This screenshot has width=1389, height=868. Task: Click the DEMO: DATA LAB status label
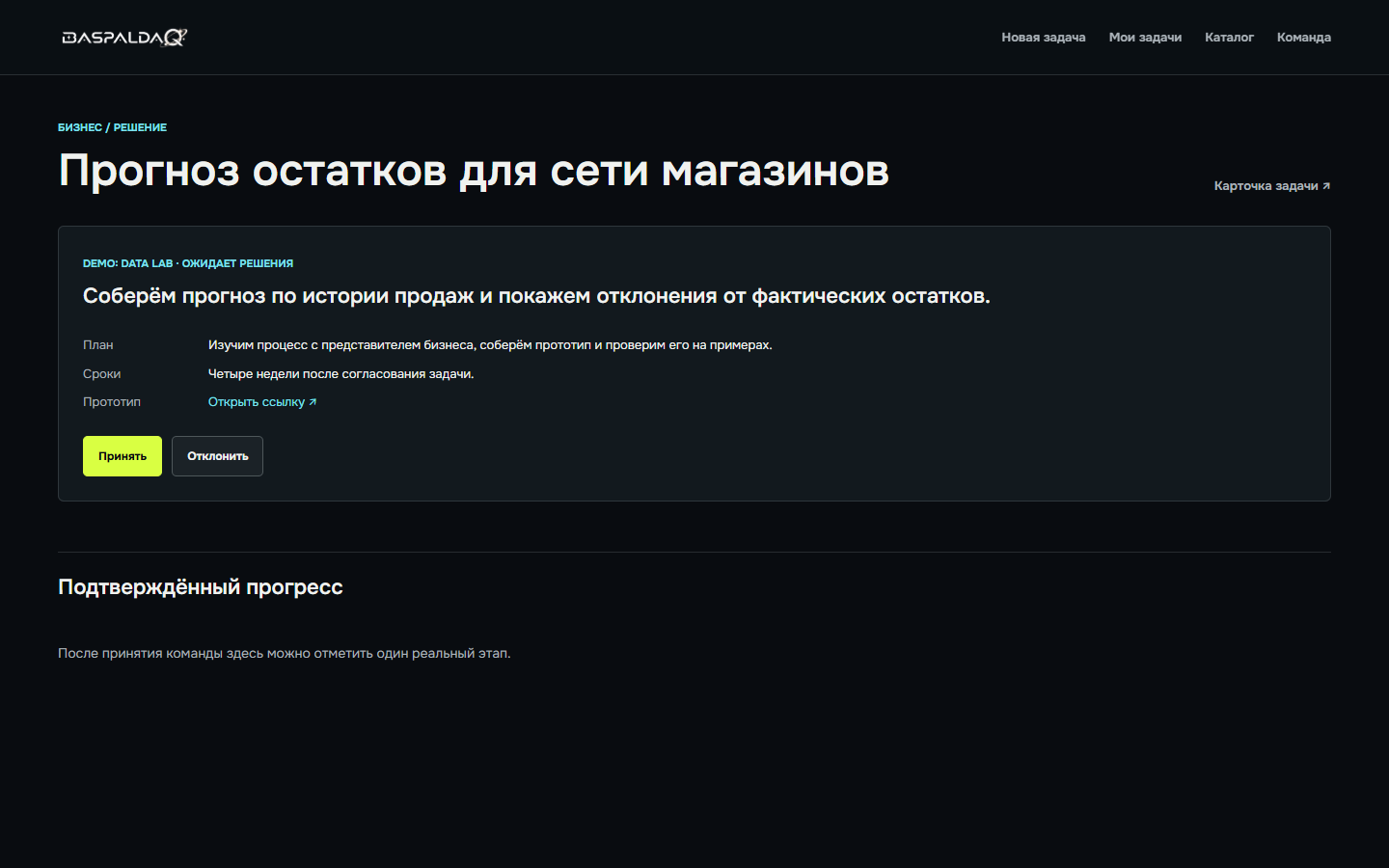pos(188,263)
